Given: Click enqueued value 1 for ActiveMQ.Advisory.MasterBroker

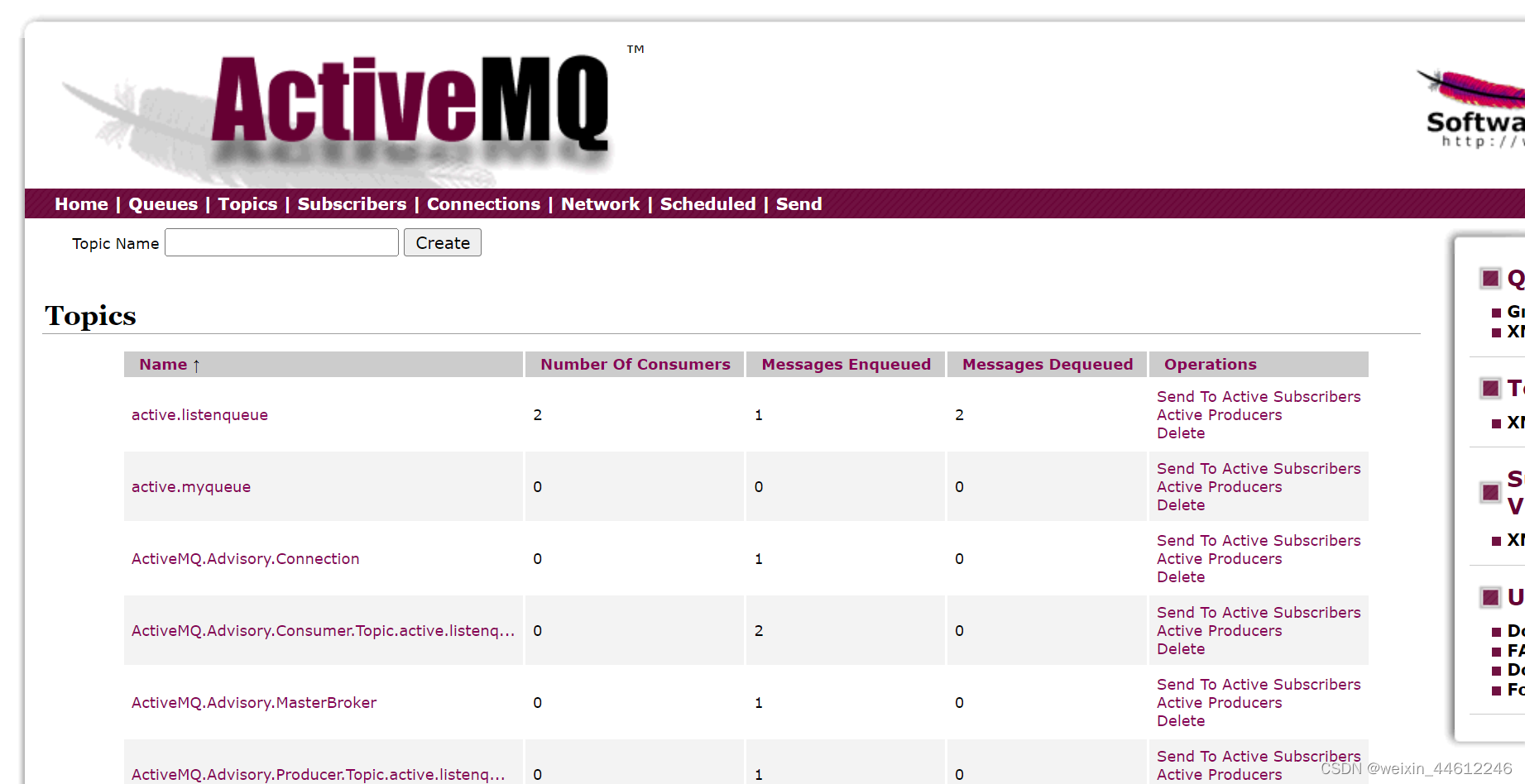Looking at the screenshot, I should (x=759, y=702).
